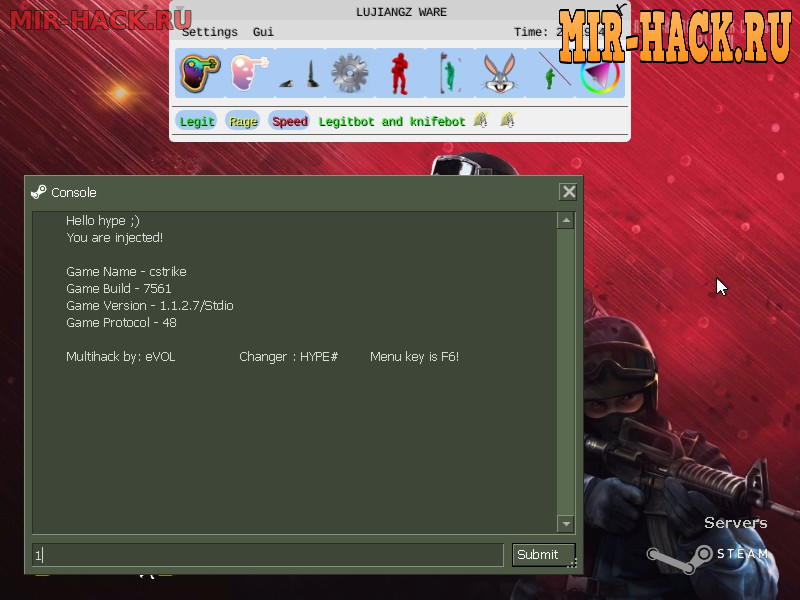Click the first bell icon after knifebot
The height and width of the screenshot is (600, 800).
[480, 121]
